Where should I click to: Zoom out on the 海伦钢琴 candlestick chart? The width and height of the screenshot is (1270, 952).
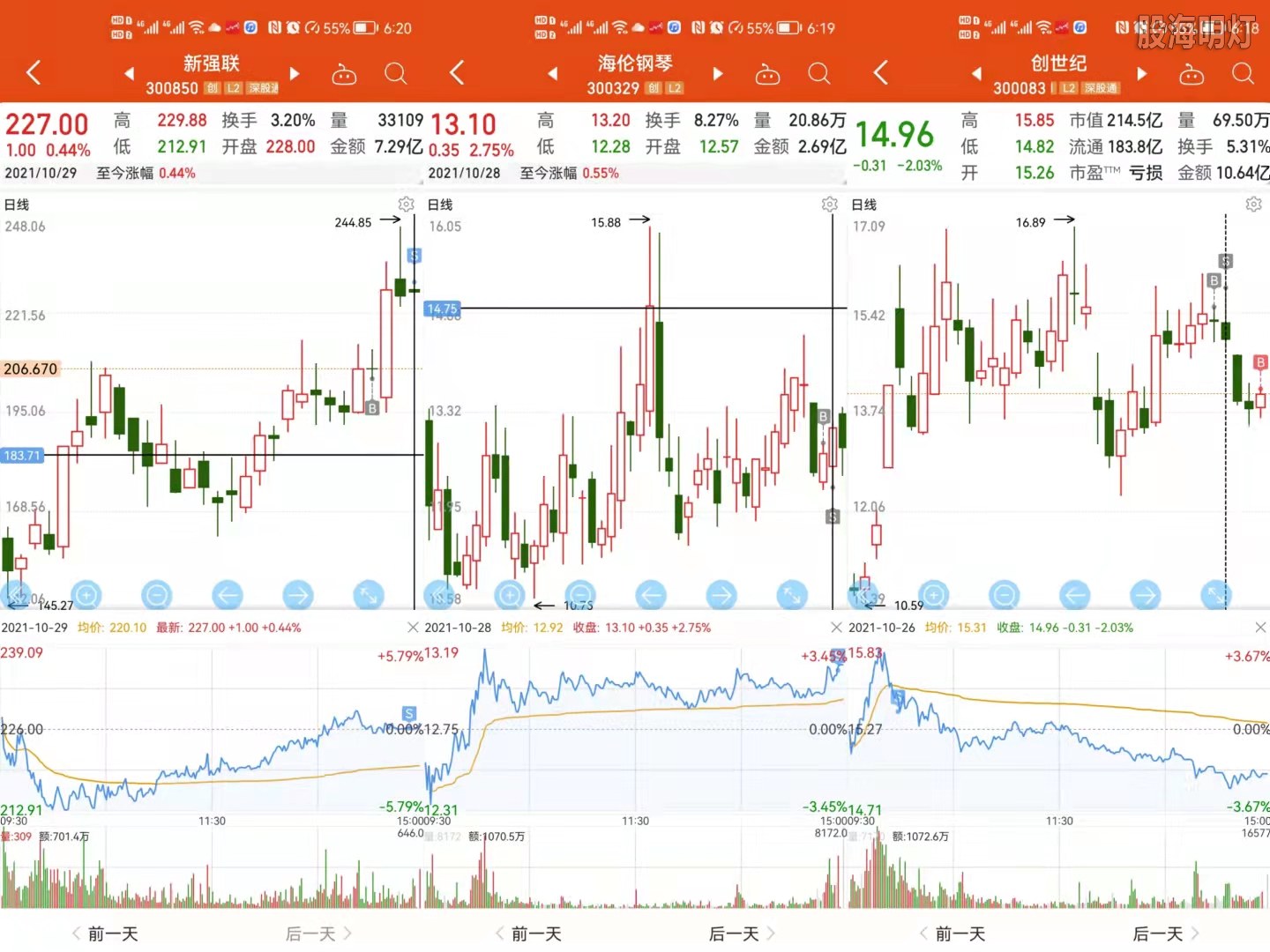tap(580, 596)
